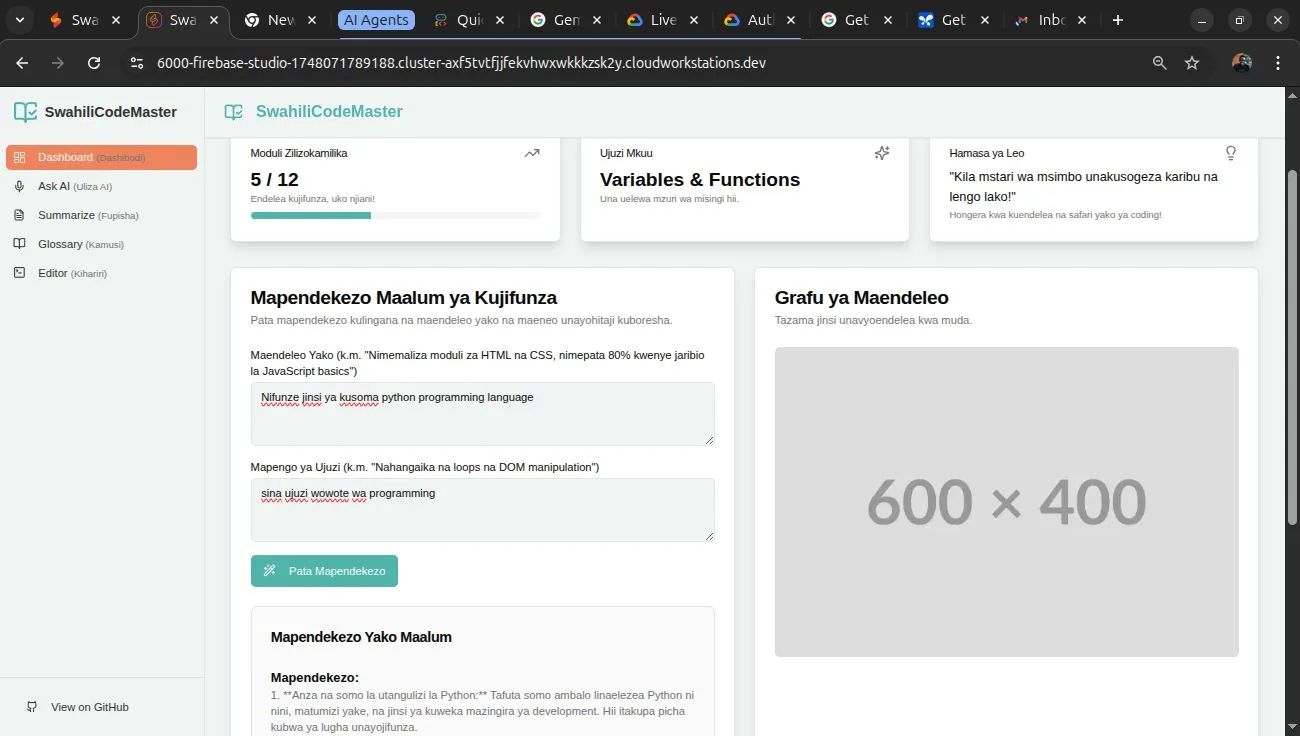The image size is (1300, 736).
Task: Click the address bar URL
Action: [462, 63]
